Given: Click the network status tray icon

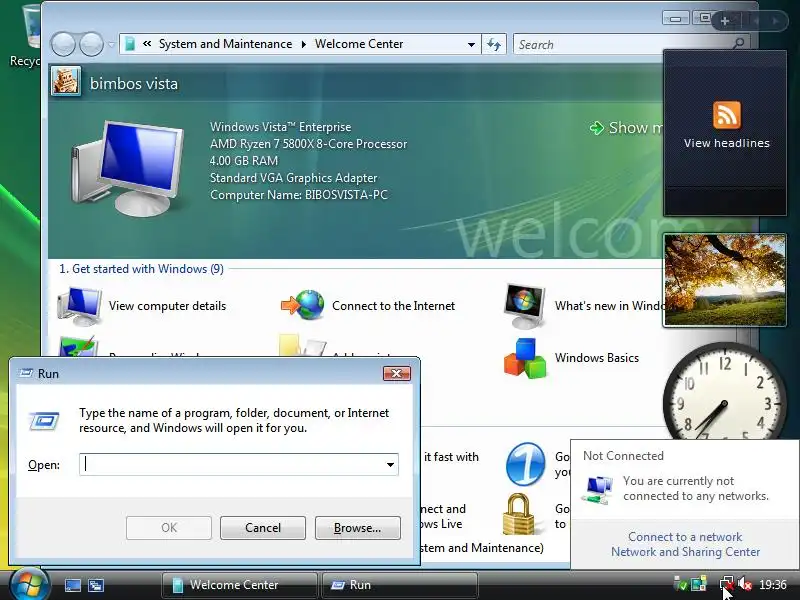Looking at the screenshot, I should pyautogui.click(x=727, y=584).
